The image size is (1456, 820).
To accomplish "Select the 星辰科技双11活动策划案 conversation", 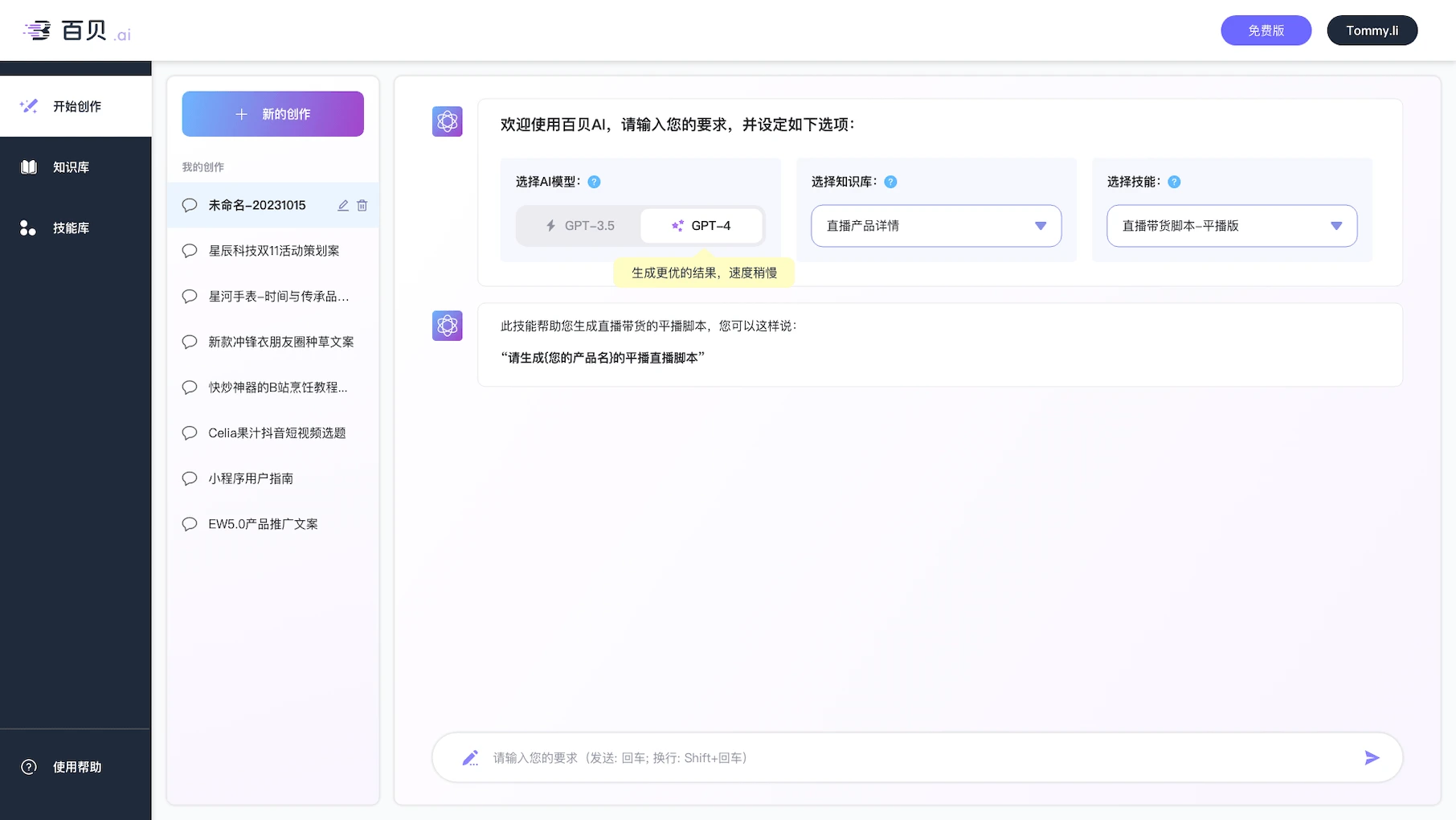I will click(273, 250).
